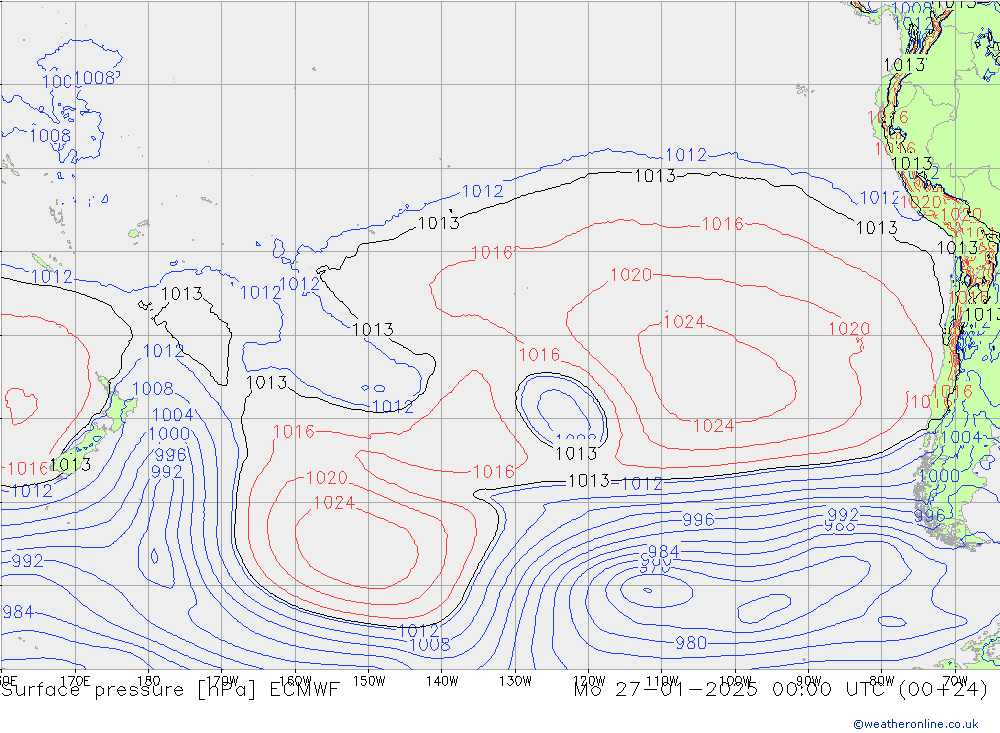Click the black 1013 label beside the blue 1012 near 120W
Screen dimensions: 1000x733
[589, 480]
